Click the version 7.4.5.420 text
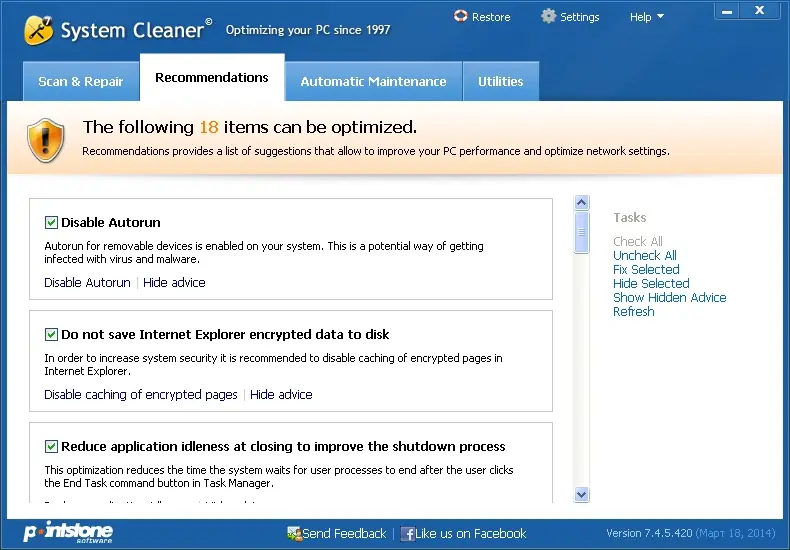 (649, 533)
